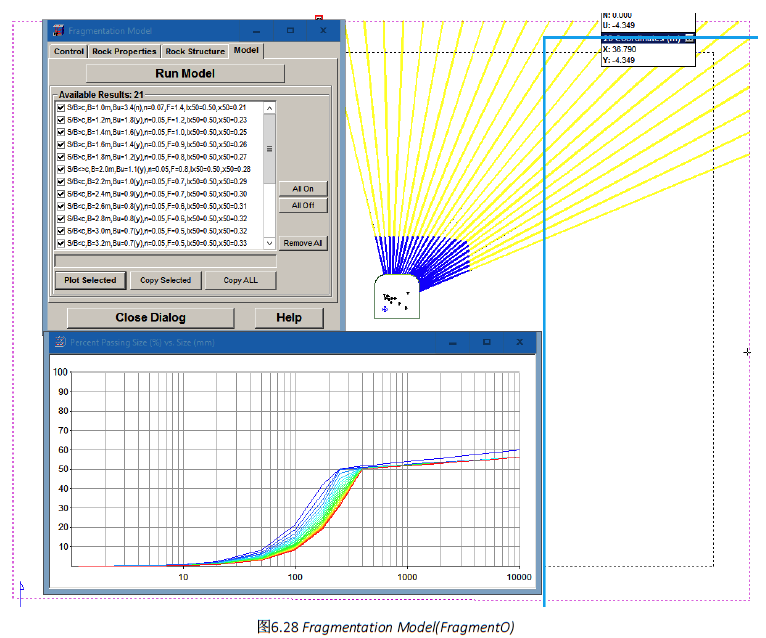766x638 pixels.
Task: Uncheck result B=2.4m, Bu=0.9(y)
Action: coord(61,194)
